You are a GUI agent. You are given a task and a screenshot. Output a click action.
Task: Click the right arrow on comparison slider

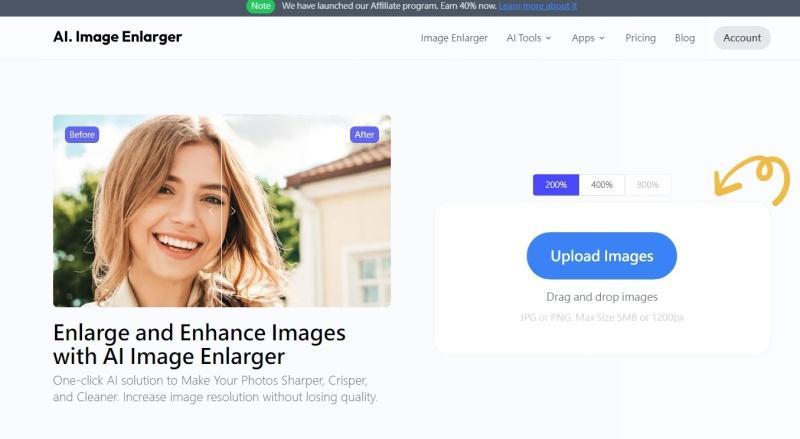(233, 211)
